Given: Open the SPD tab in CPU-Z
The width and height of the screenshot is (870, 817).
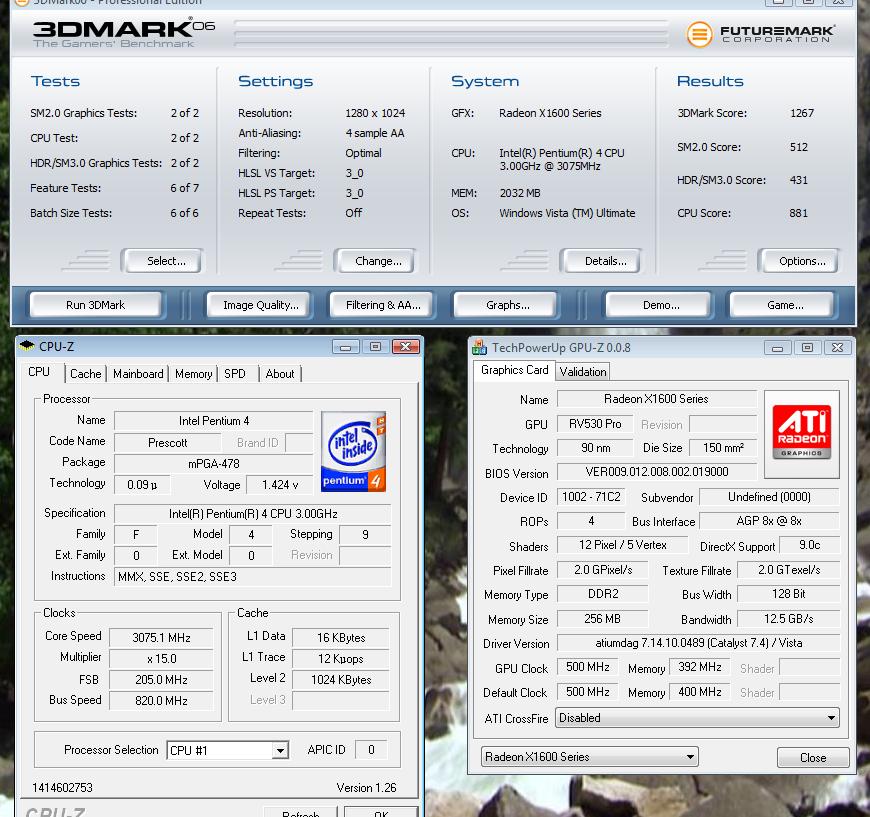Looking at the screenshot, I should tap(235, 374).
